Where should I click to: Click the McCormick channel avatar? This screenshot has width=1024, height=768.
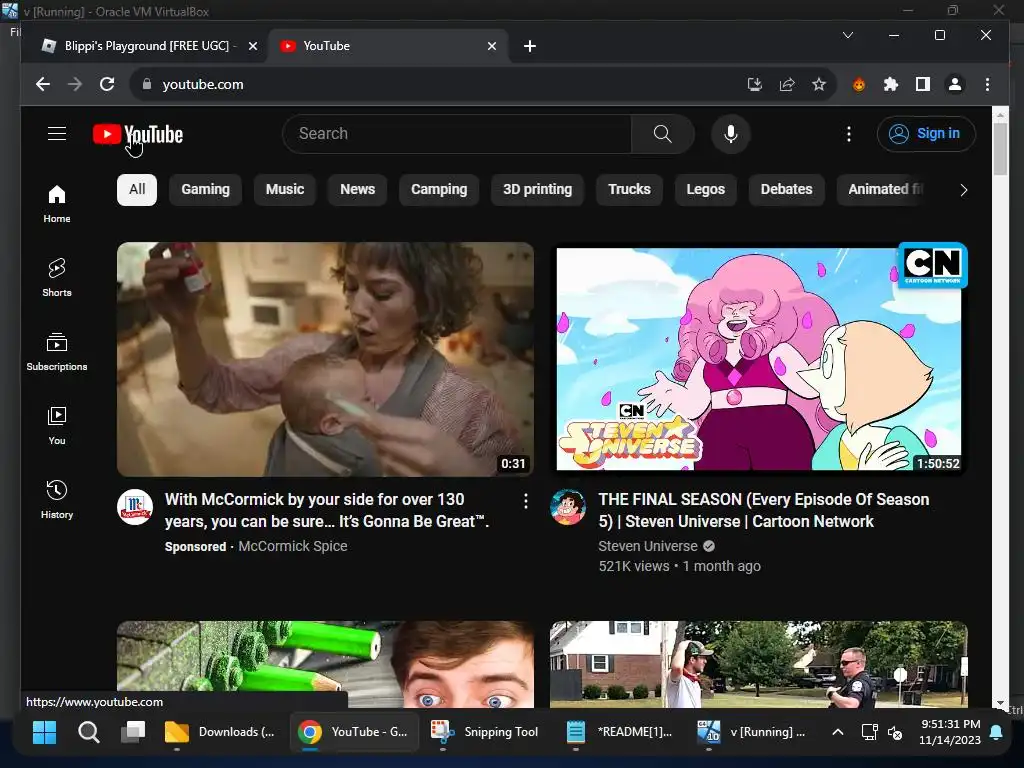point(135,507)
